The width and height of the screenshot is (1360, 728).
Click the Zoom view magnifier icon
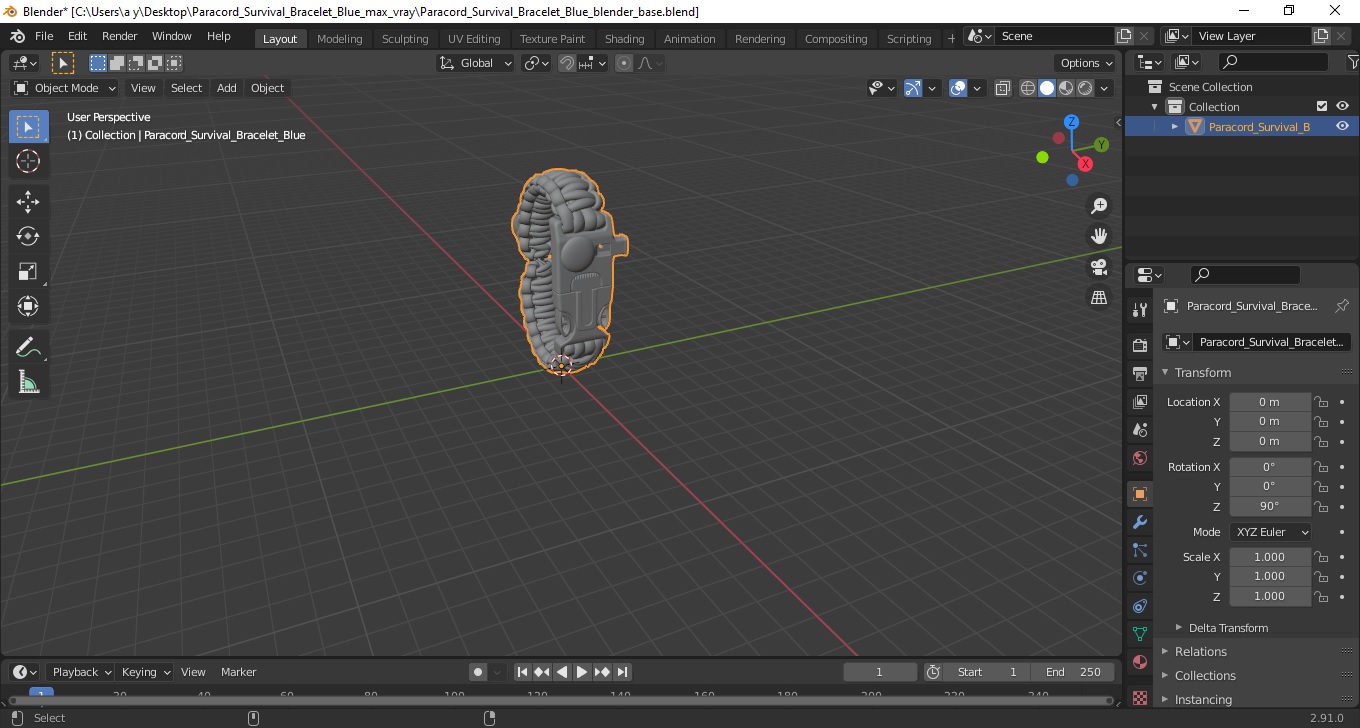(x=1099, y=205)
